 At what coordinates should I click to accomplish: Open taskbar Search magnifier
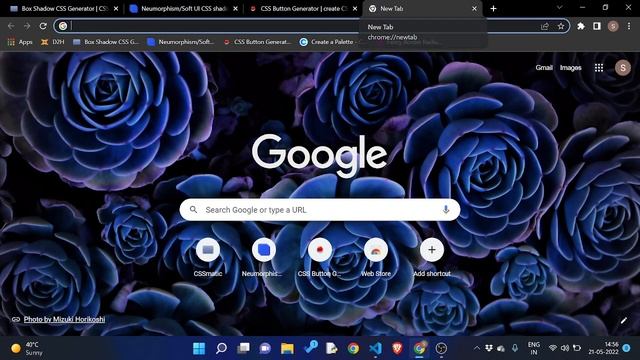[221, 348]
